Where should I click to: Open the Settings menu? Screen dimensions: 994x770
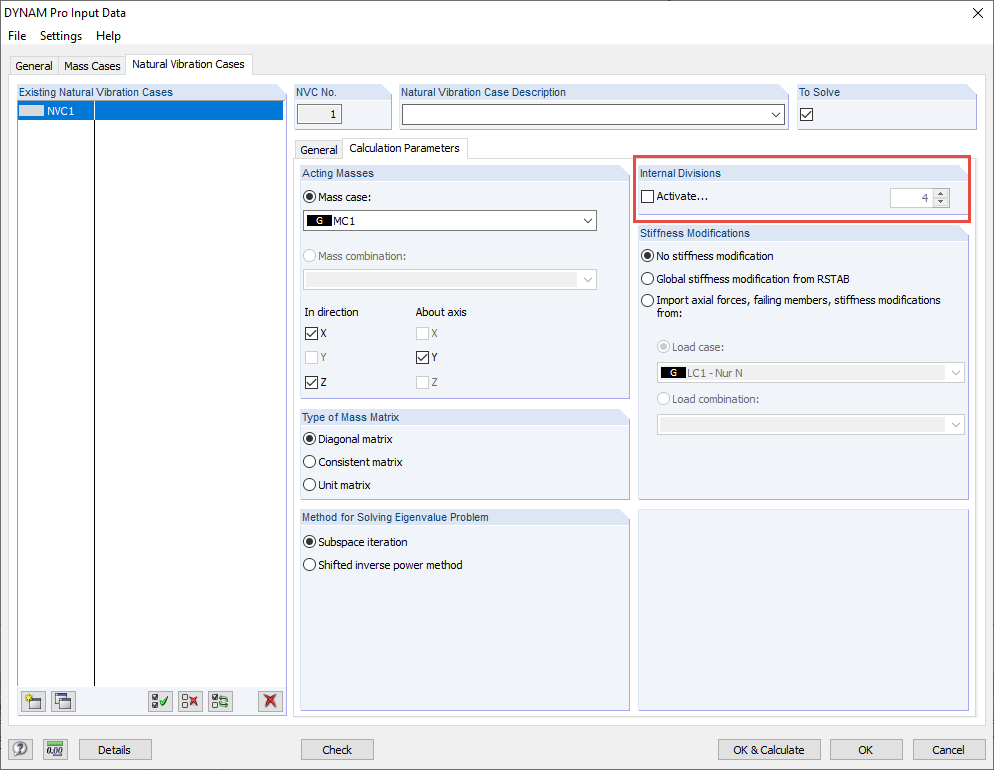click(61, 36)
